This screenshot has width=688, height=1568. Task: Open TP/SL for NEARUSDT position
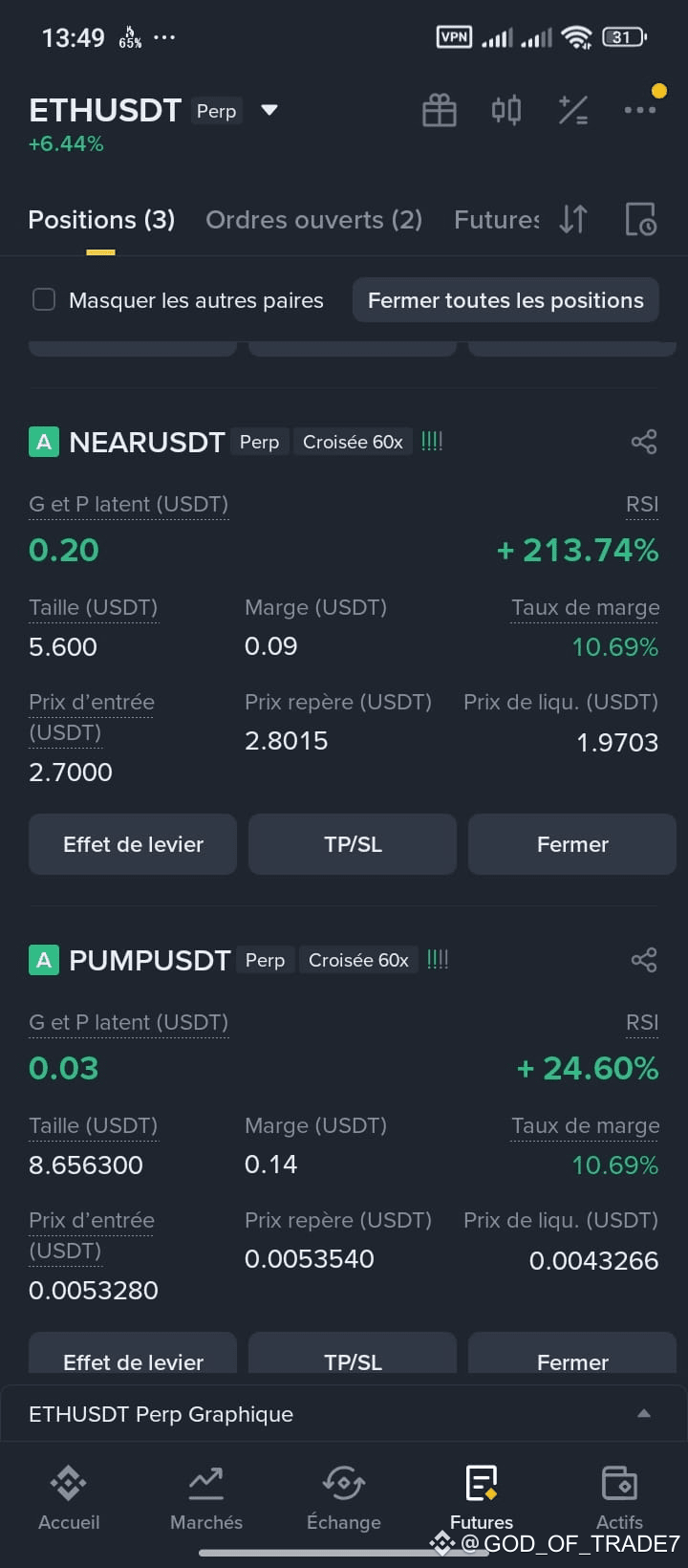(353, 844)
